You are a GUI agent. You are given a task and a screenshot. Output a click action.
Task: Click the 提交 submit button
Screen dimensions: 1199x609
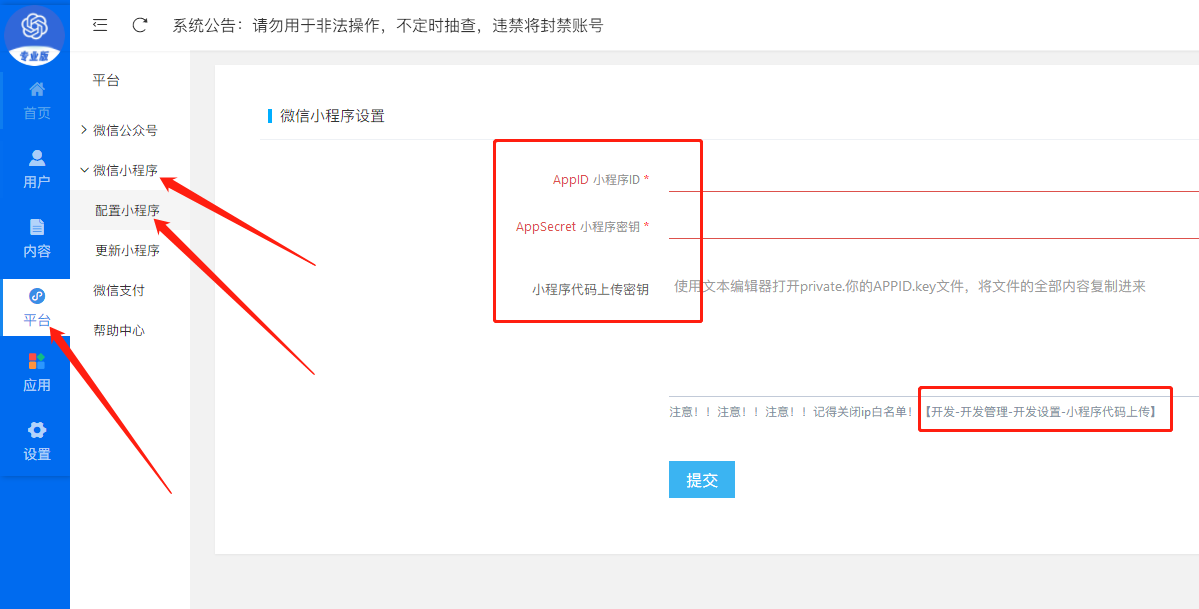tap(701, 480)
